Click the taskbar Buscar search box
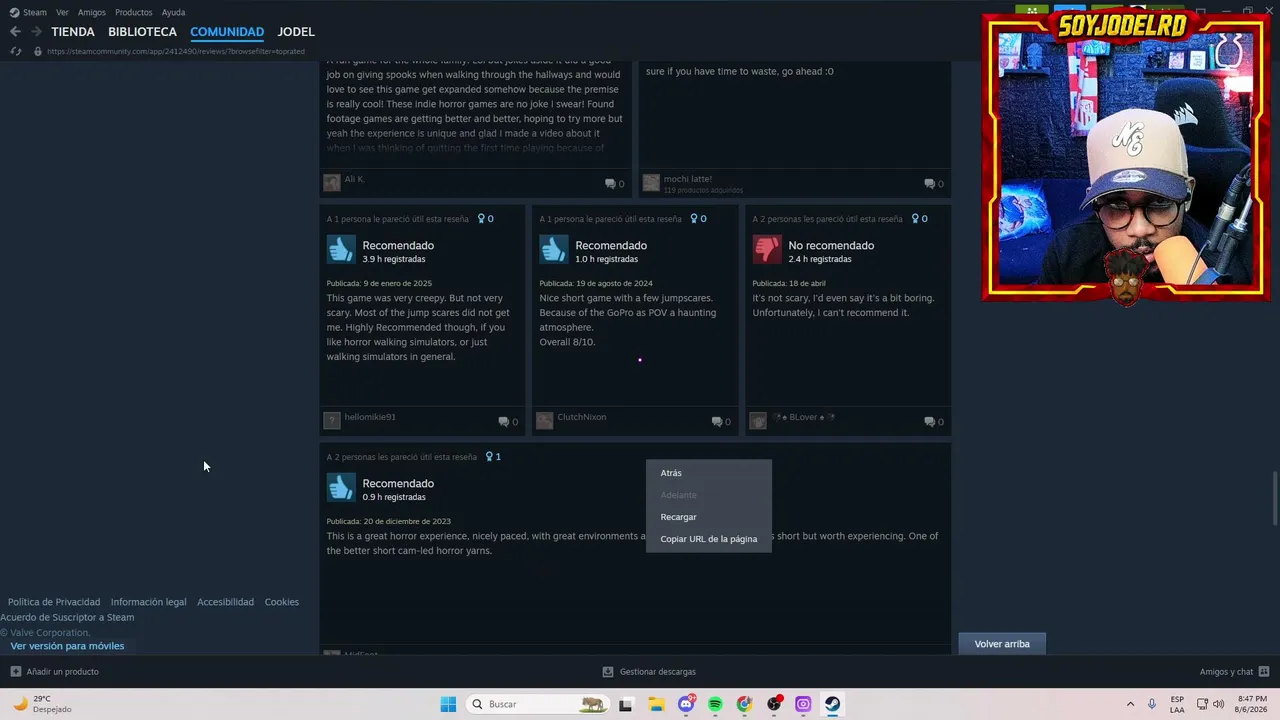The height and width of the screenshot is (720, 1280). (535, 704)
